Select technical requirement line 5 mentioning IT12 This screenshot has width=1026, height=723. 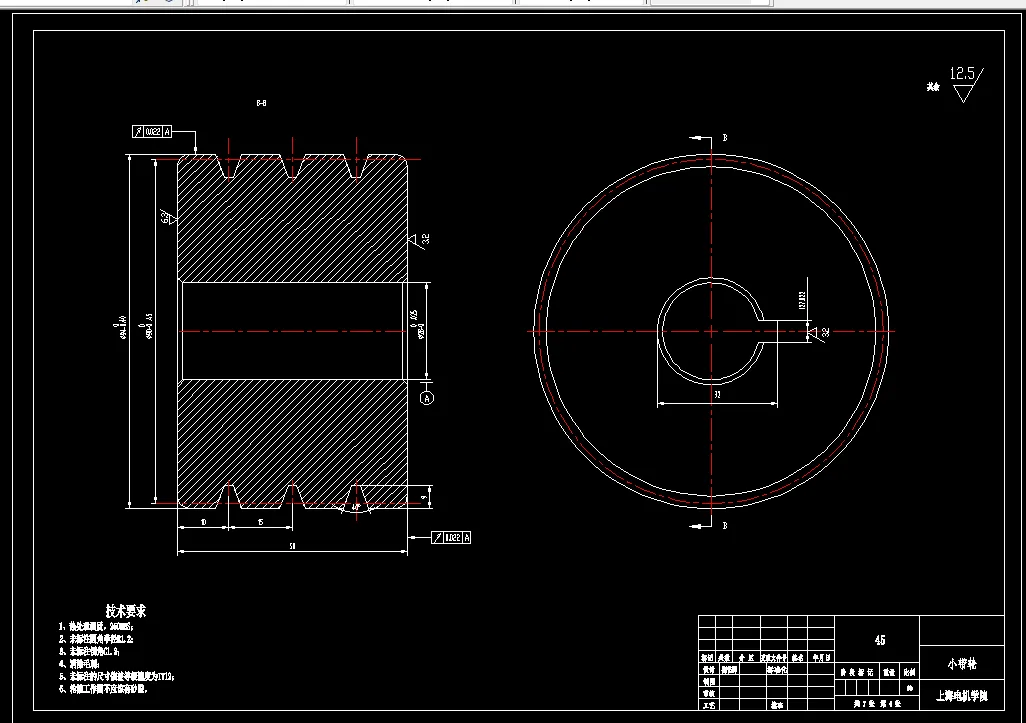pyautogui.click(x=116, y=677)
